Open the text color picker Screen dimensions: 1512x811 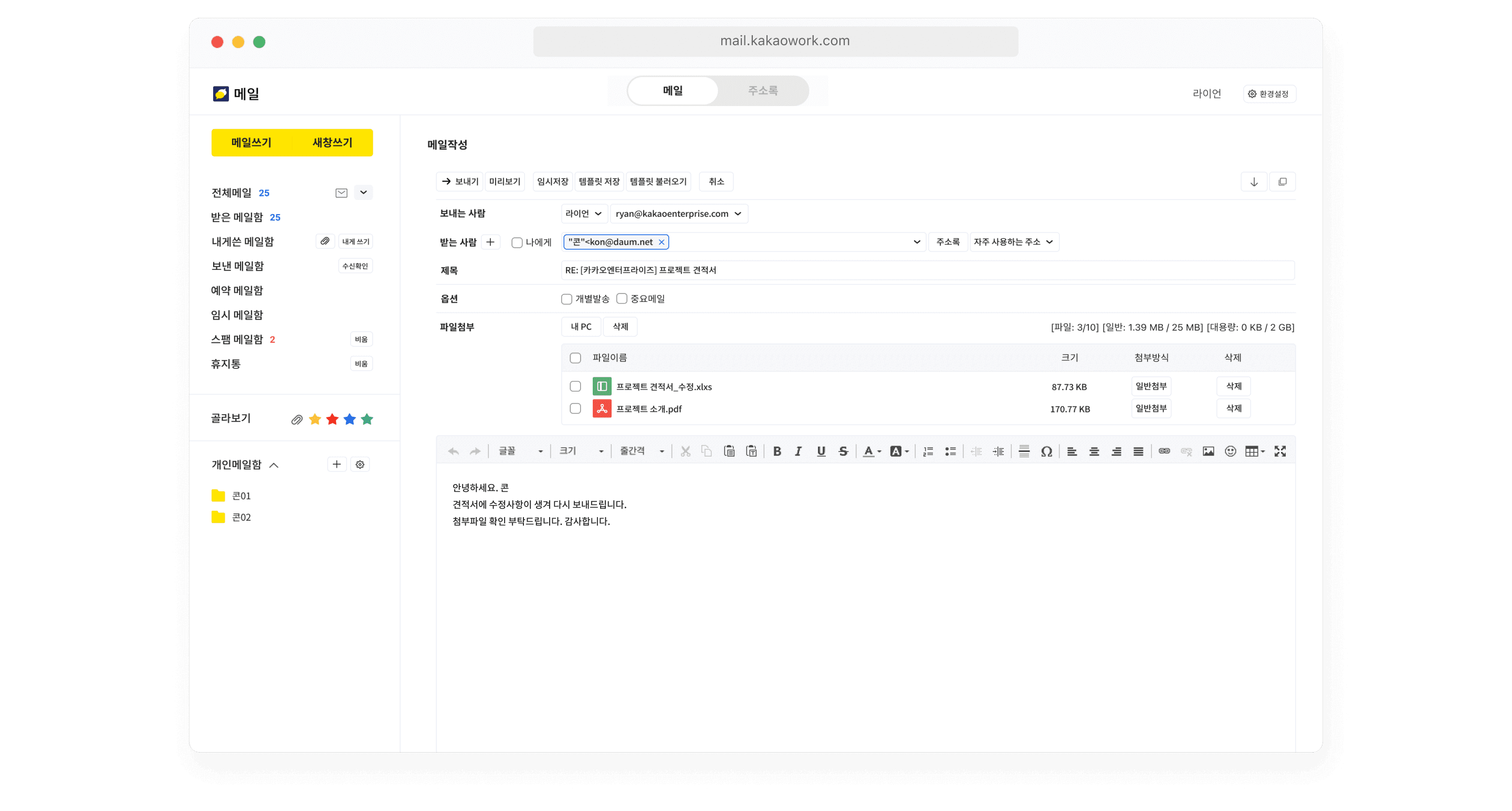pyautogui.click(x=871, y=451)
